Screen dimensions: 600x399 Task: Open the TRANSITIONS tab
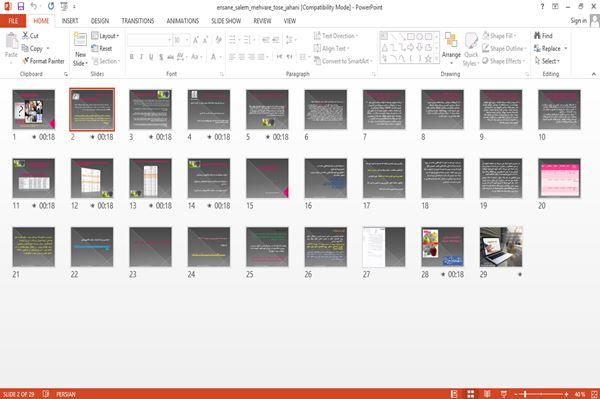pos(138,21)
